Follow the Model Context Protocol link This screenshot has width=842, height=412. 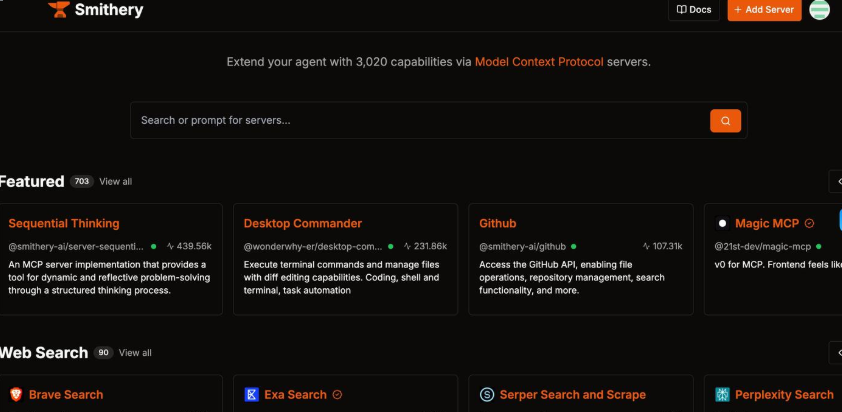(x=539, y=62)
